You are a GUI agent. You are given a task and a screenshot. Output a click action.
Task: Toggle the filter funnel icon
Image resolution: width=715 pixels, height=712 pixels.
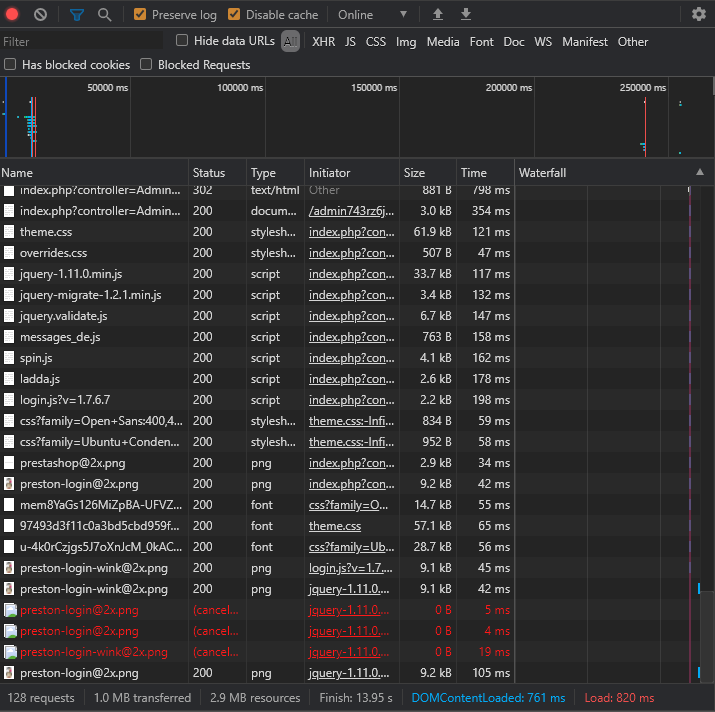(77, 15)
